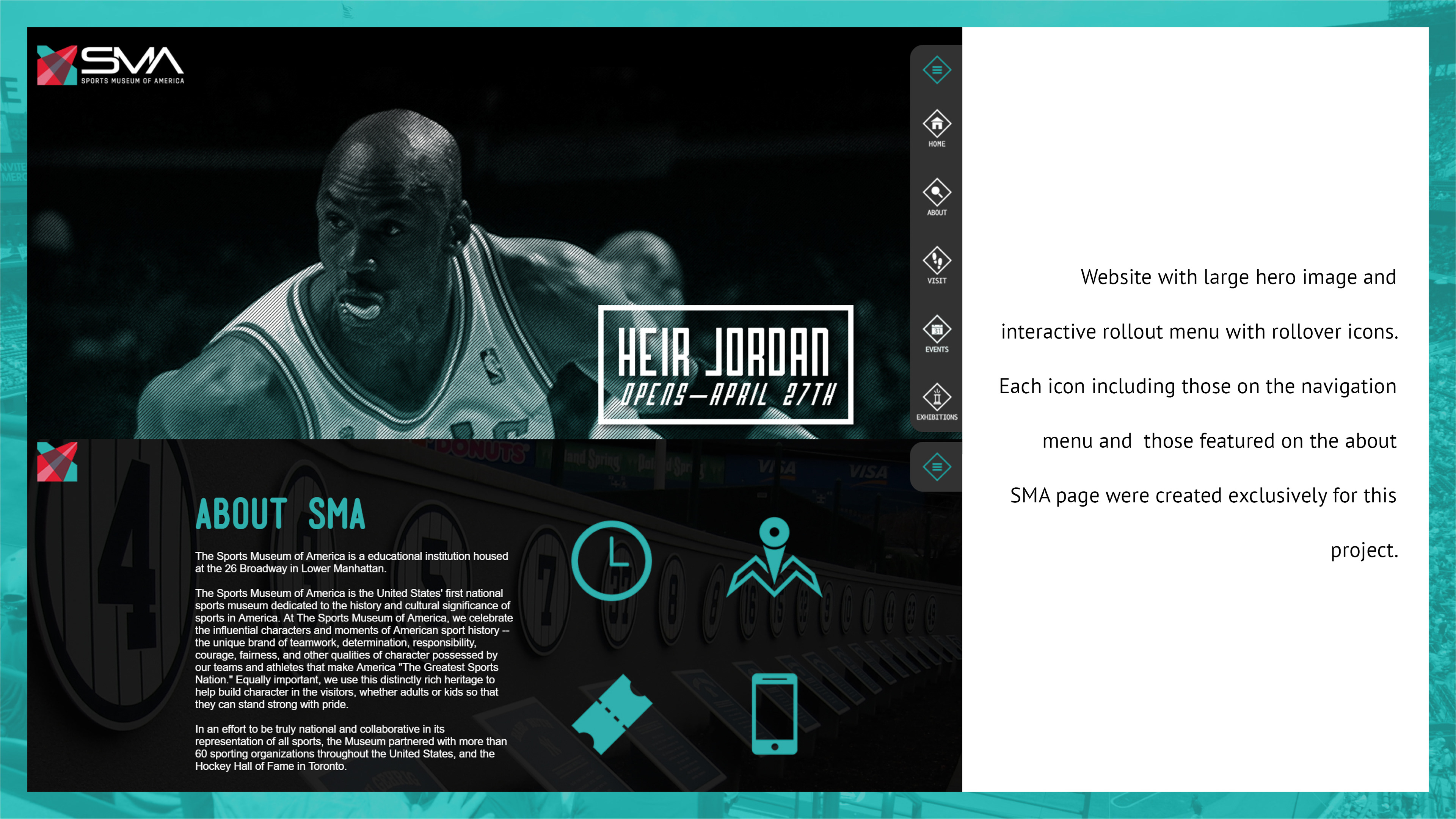Click the EVENTS label in side menu
This screenshot has height=819, width=1456.
click(x=937, y=349)
